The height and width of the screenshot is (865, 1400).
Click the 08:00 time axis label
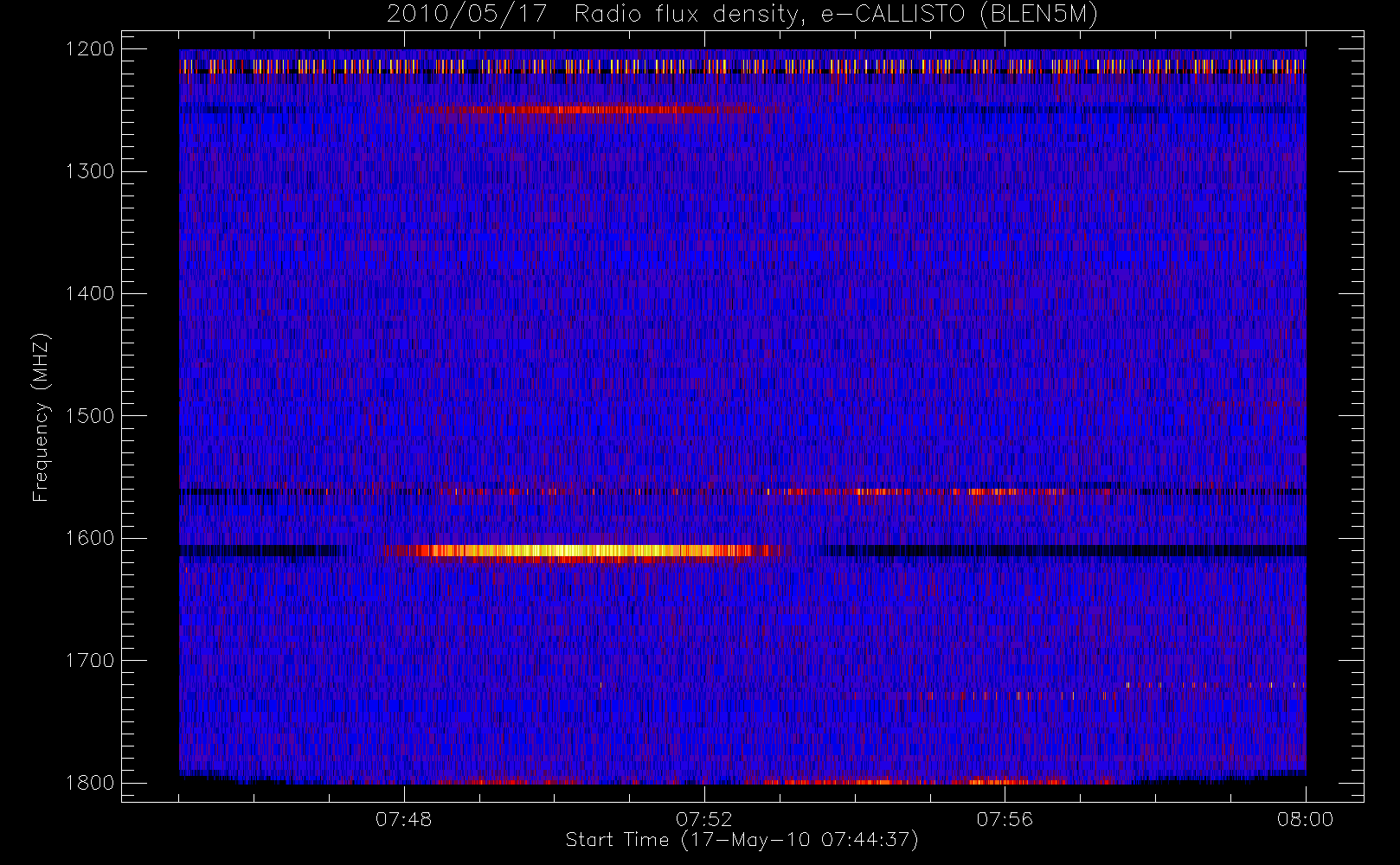tap(1305, 819)
